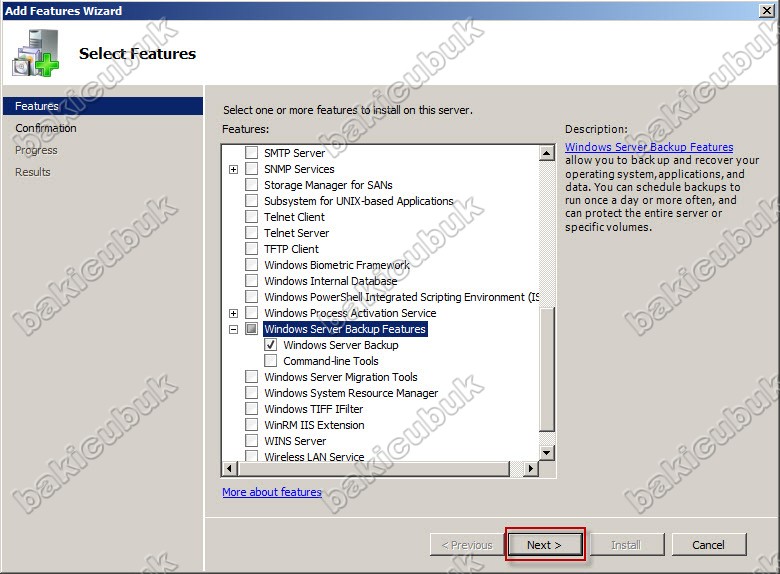Viewport: 780px width, 574px height.
Task: Select the WinRM IIS Extension label
Action: [314, 425]
